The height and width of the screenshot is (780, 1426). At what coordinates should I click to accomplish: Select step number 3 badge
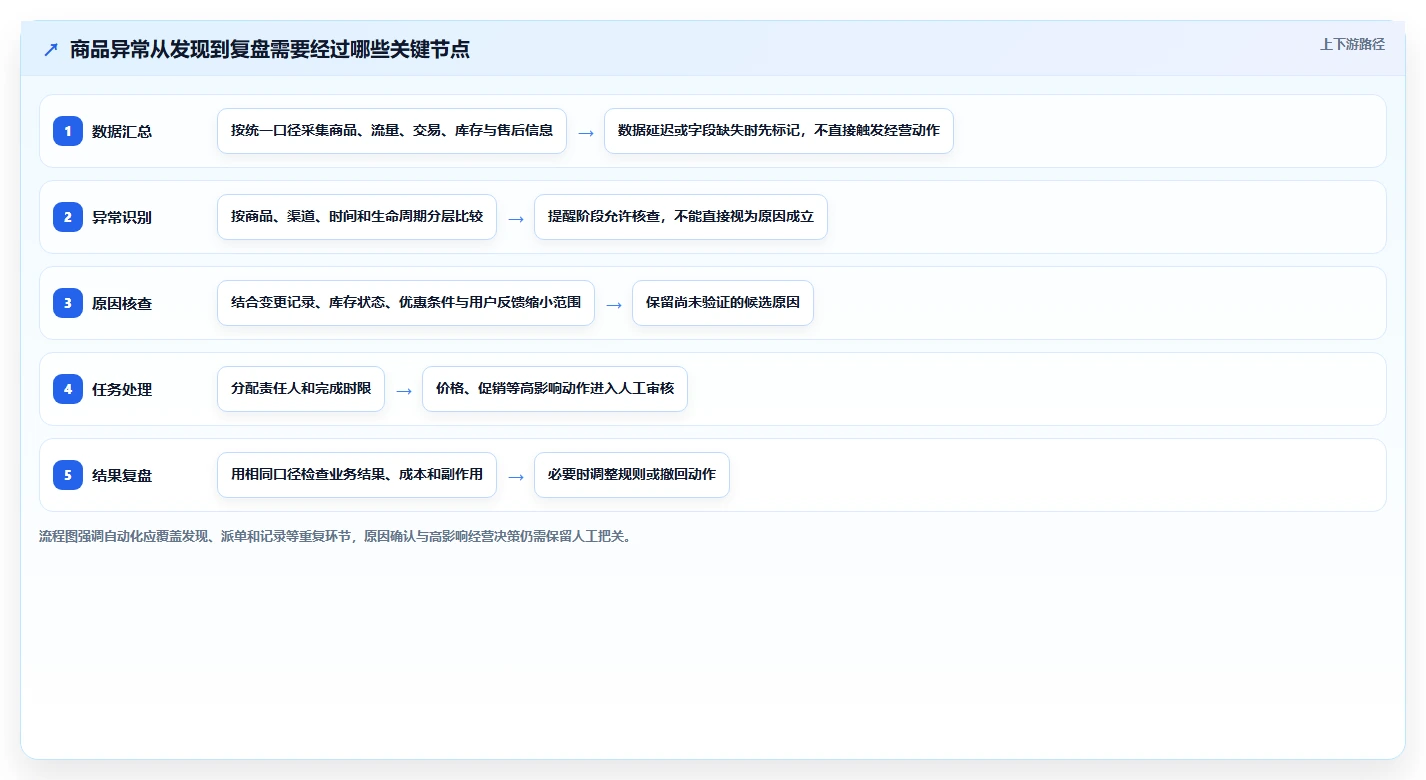click(68, 303)
